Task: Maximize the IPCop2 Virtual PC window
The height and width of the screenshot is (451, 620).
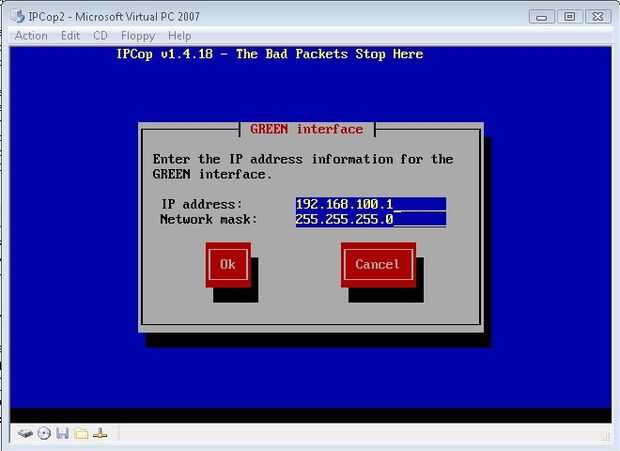Action: (569, 17)
